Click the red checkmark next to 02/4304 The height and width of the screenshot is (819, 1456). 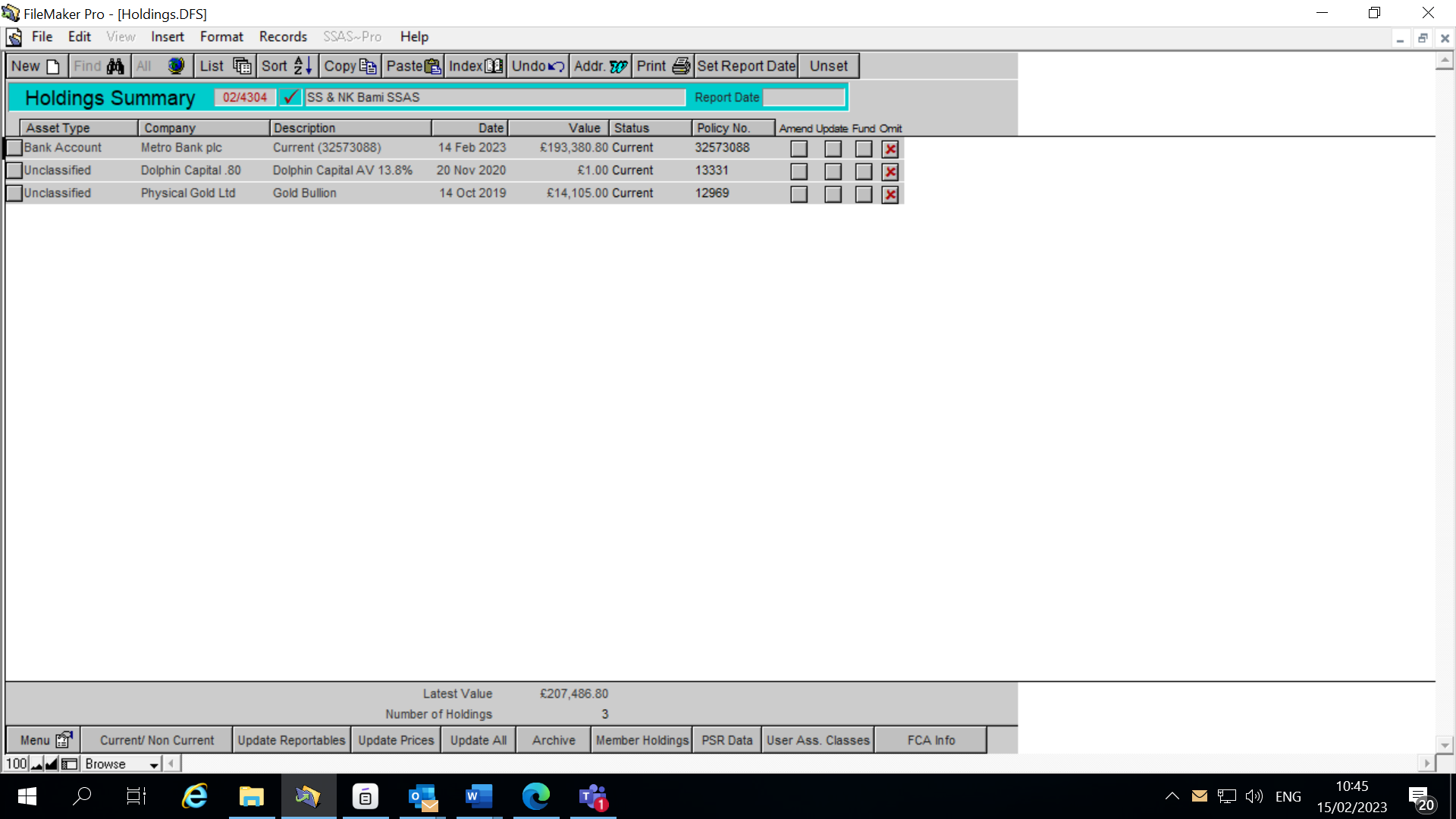coord(290,97)
